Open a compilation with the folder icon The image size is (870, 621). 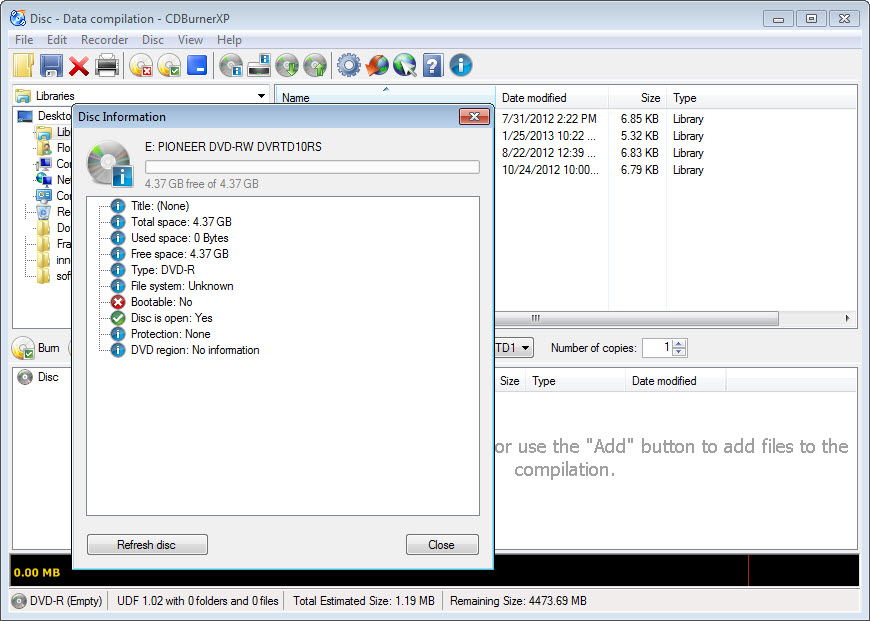point(23,65)
